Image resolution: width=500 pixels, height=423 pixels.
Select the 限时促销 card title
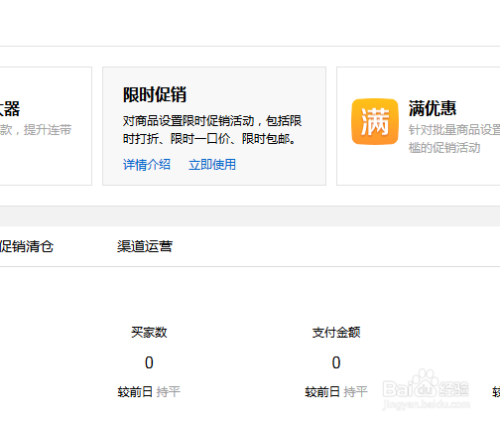pyautogui.click(x=154, y=95)
